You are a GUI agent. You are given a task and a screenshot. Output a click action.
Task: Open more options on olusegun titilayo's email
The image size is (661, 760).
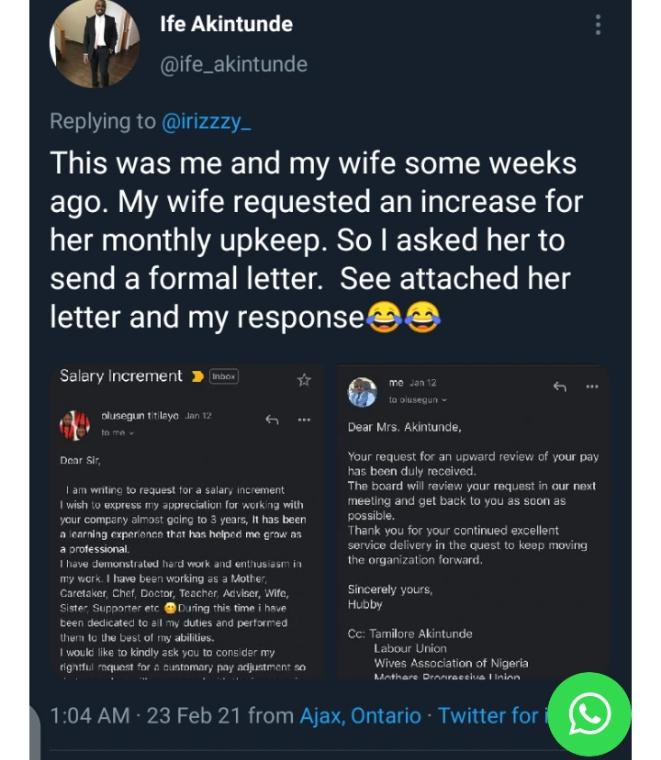(304, 420)
